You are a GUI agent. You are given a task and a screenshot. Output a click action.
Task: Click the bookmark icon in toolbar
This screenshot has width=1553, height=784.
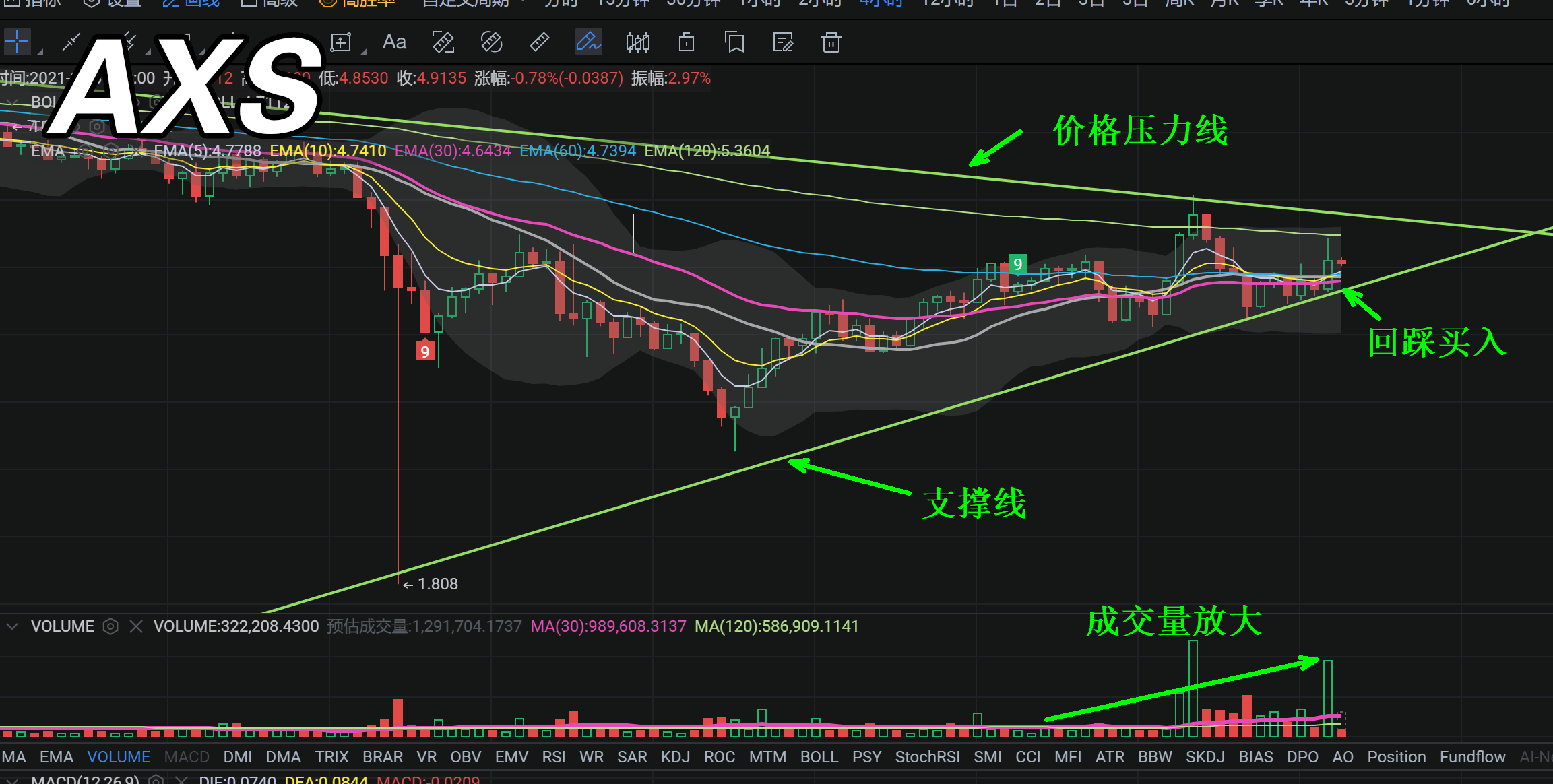pos(734,42)
